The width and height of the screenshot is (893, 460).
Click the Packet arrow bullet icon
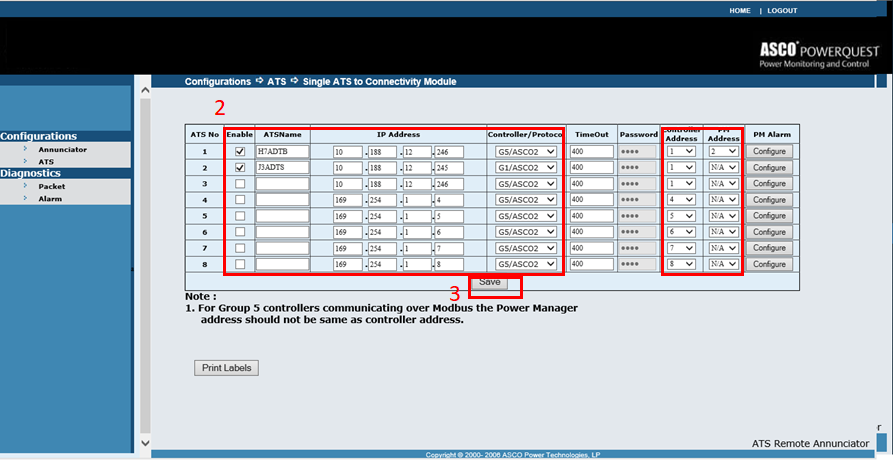click(x=26, y=186)
